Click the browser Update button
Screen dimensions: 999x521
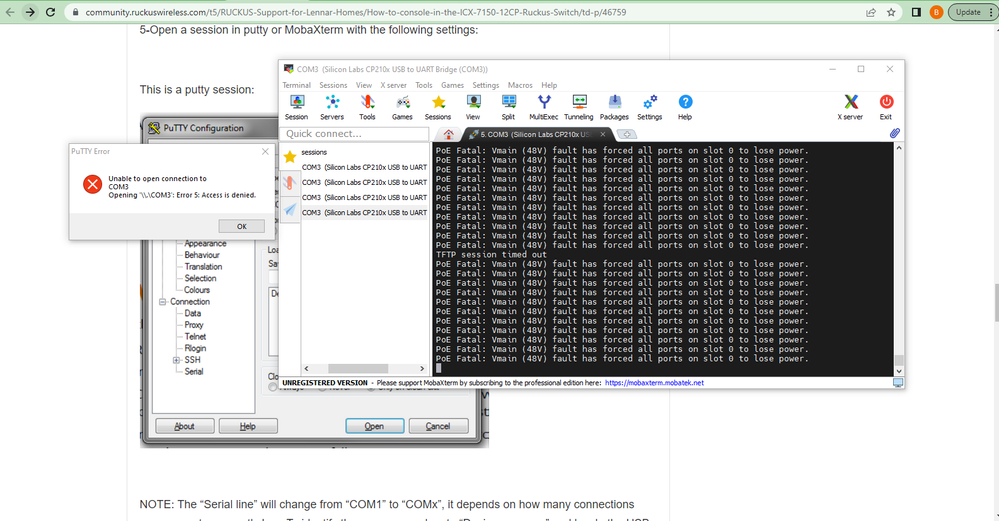(x=968, y=12)
